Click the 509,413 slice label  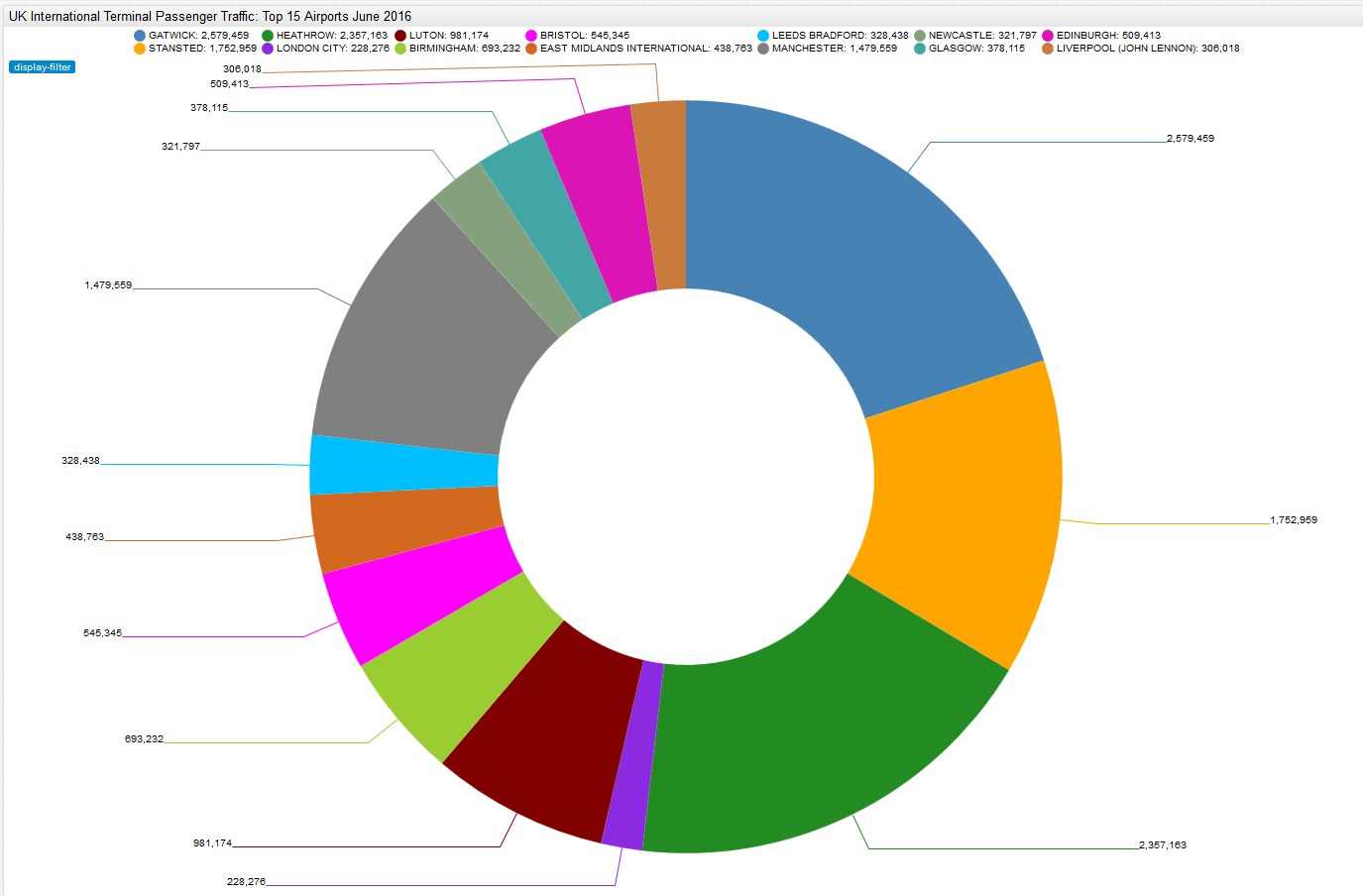229,84
